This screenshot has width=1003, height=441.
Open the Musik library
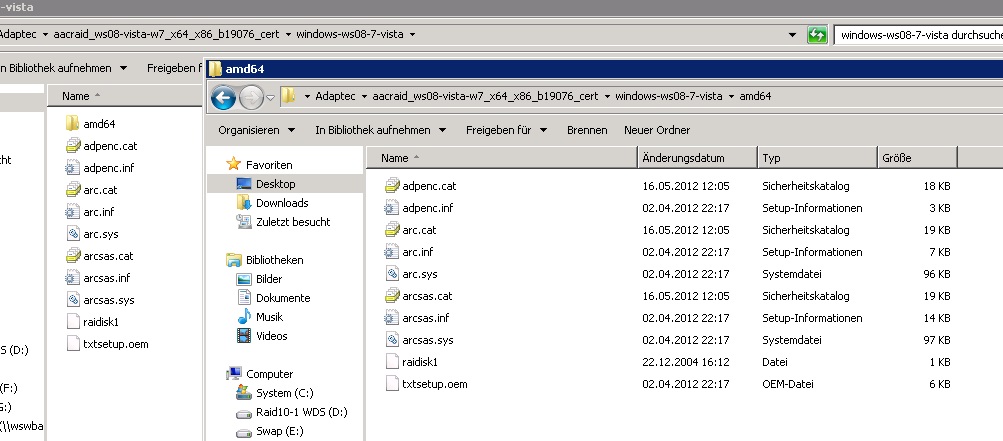coord(269,317)
